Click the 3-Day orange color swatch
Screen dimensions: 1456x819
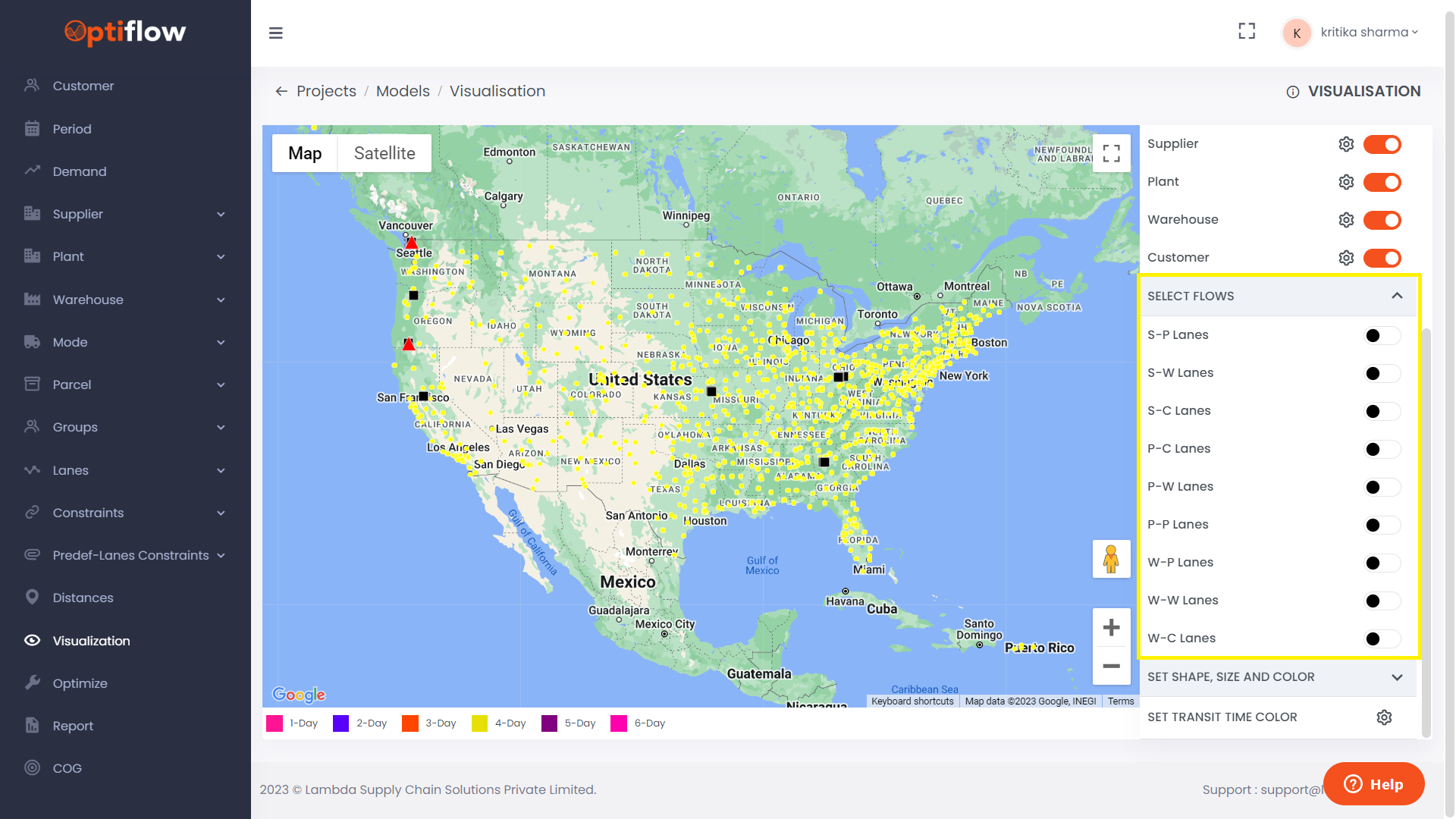(x=410, y=723)
